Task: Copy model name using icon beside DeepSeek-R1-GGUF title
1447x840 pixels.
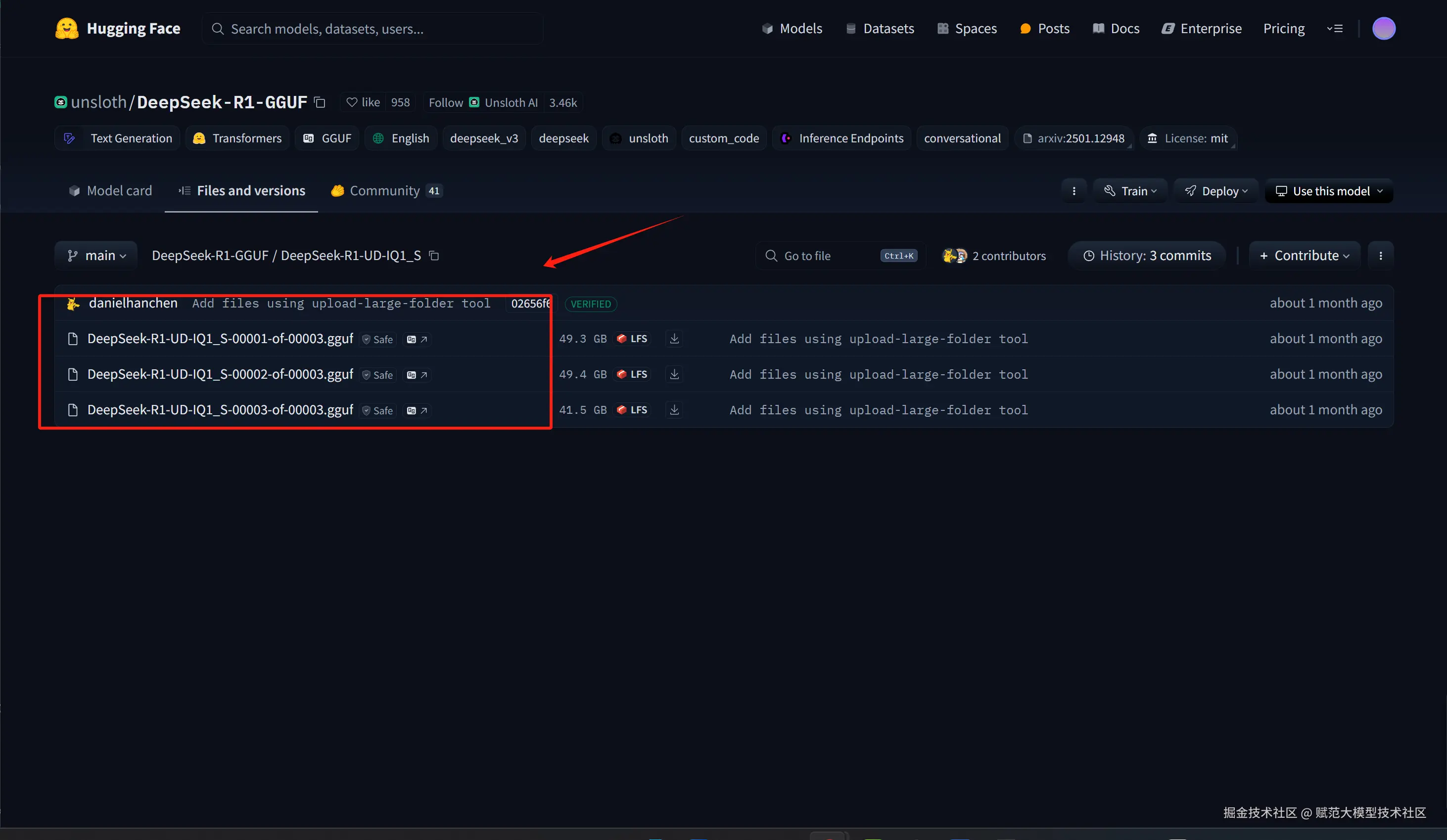Action: [x=320, y=103]
